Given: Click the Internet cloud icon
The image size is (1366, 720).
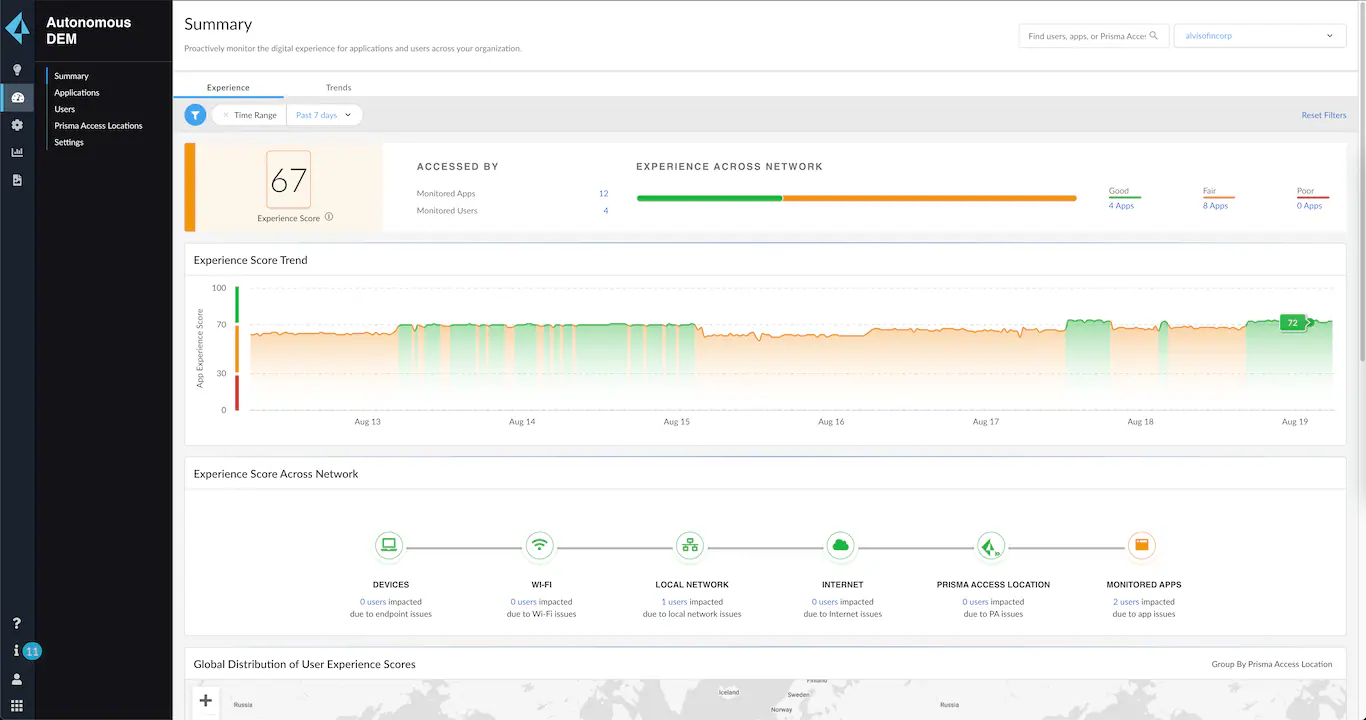Looking at the screenshot, I should click(x=840, y=546).
